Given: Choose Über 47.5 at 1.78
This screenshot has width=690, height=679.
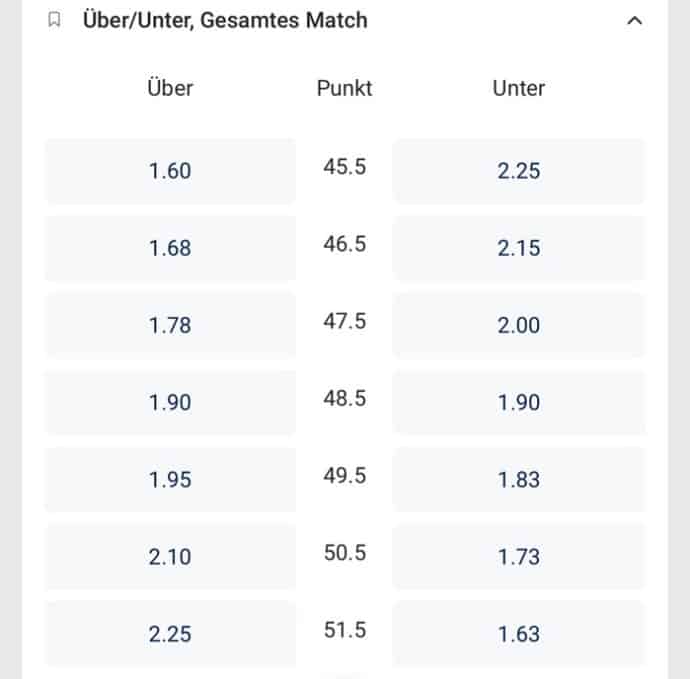Looking at the screenshot, I should tap(170, 325).
